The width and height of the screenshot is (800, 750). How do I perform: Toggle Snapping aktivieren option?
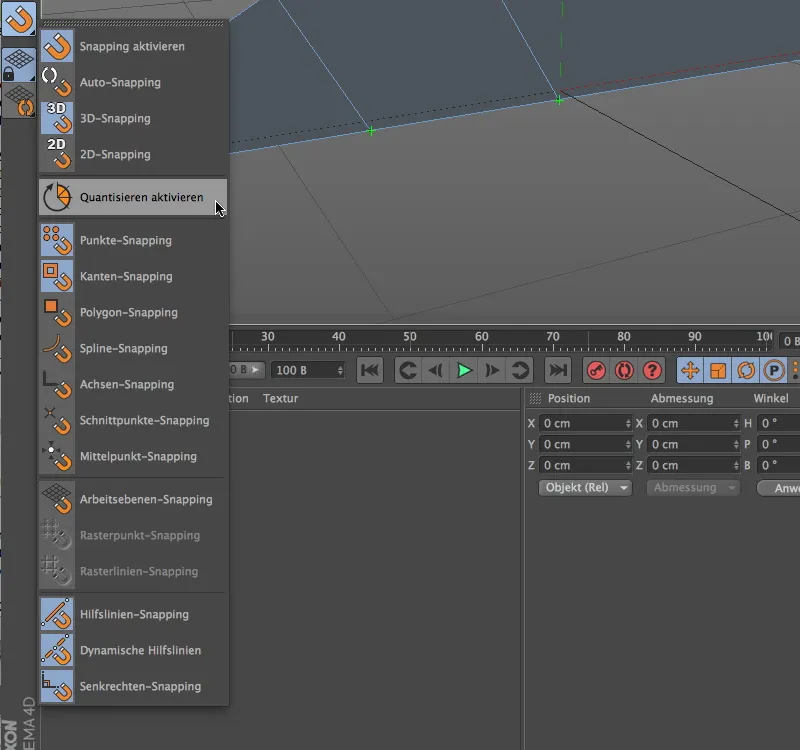pyautogui.click(x=133, y=46)
